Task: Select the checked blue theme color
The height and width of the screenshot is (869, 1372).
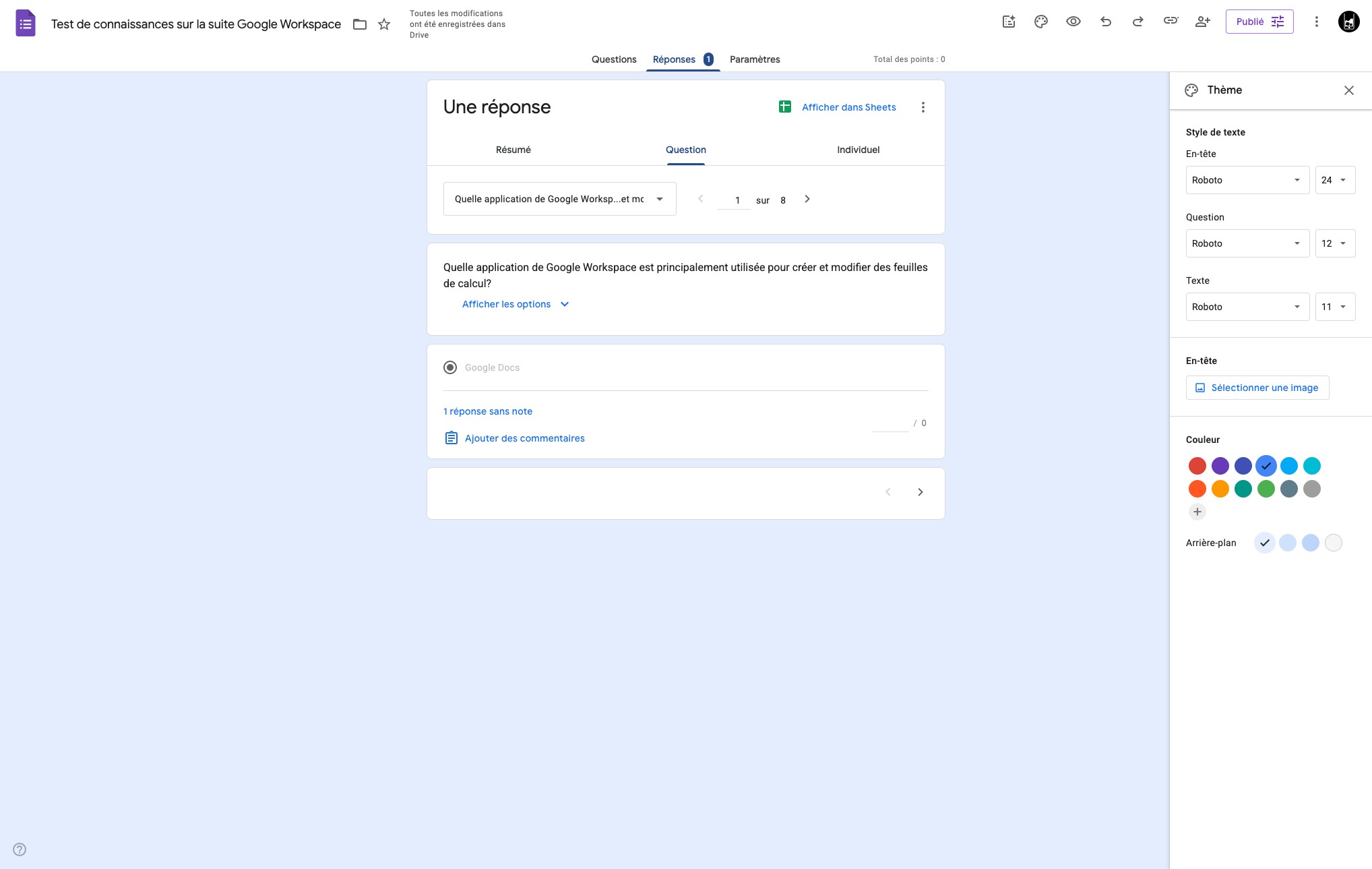Action: click(x=1266, y=466)
